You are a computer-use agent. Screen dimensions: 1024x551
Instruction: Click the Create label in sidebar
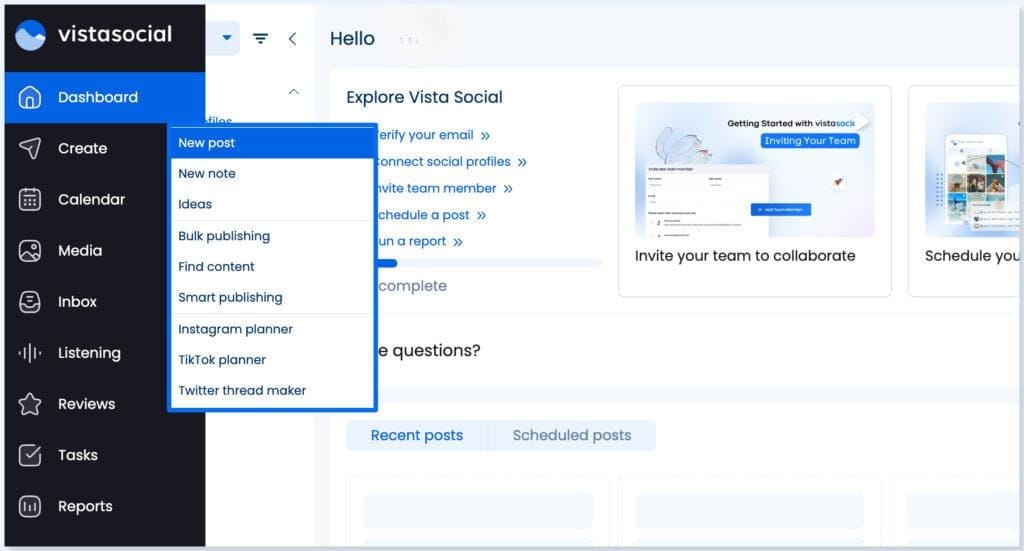pos(82,148)
